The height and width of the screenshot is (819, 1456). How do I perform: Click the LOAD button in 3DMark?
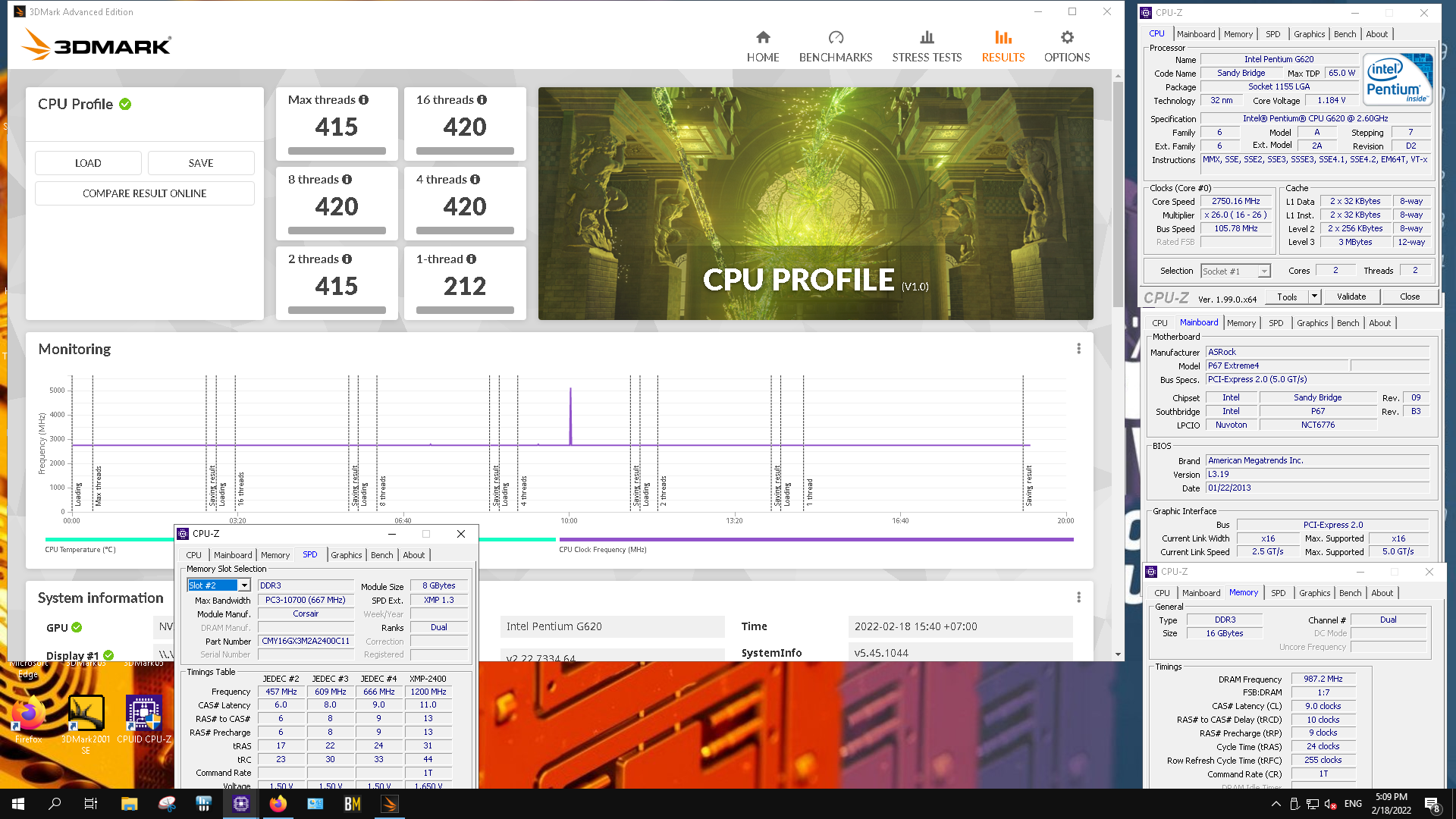click(x=88, y=163)
